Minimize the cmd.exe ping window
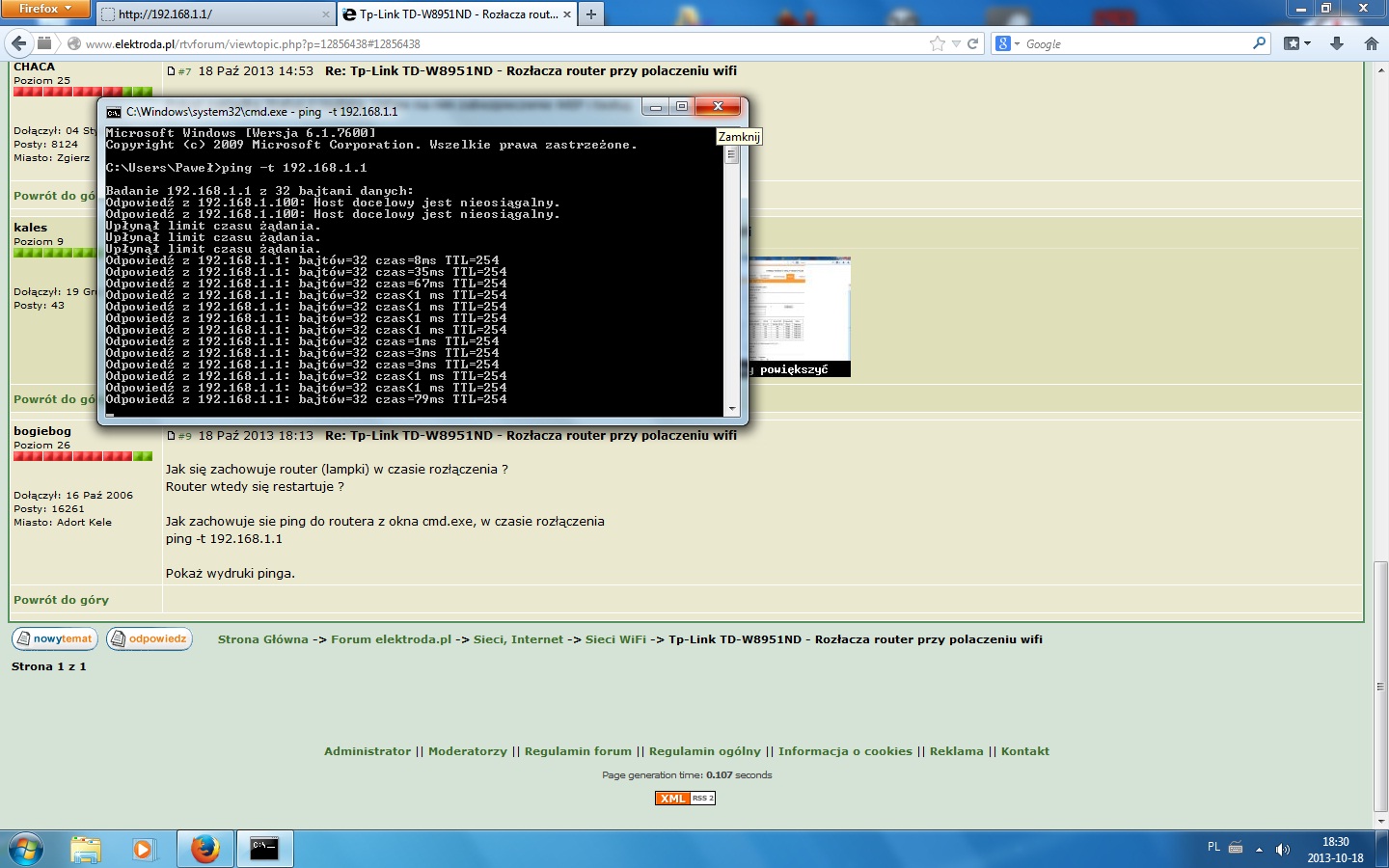This screenshot has height=868, width=1389. (656, 107)
